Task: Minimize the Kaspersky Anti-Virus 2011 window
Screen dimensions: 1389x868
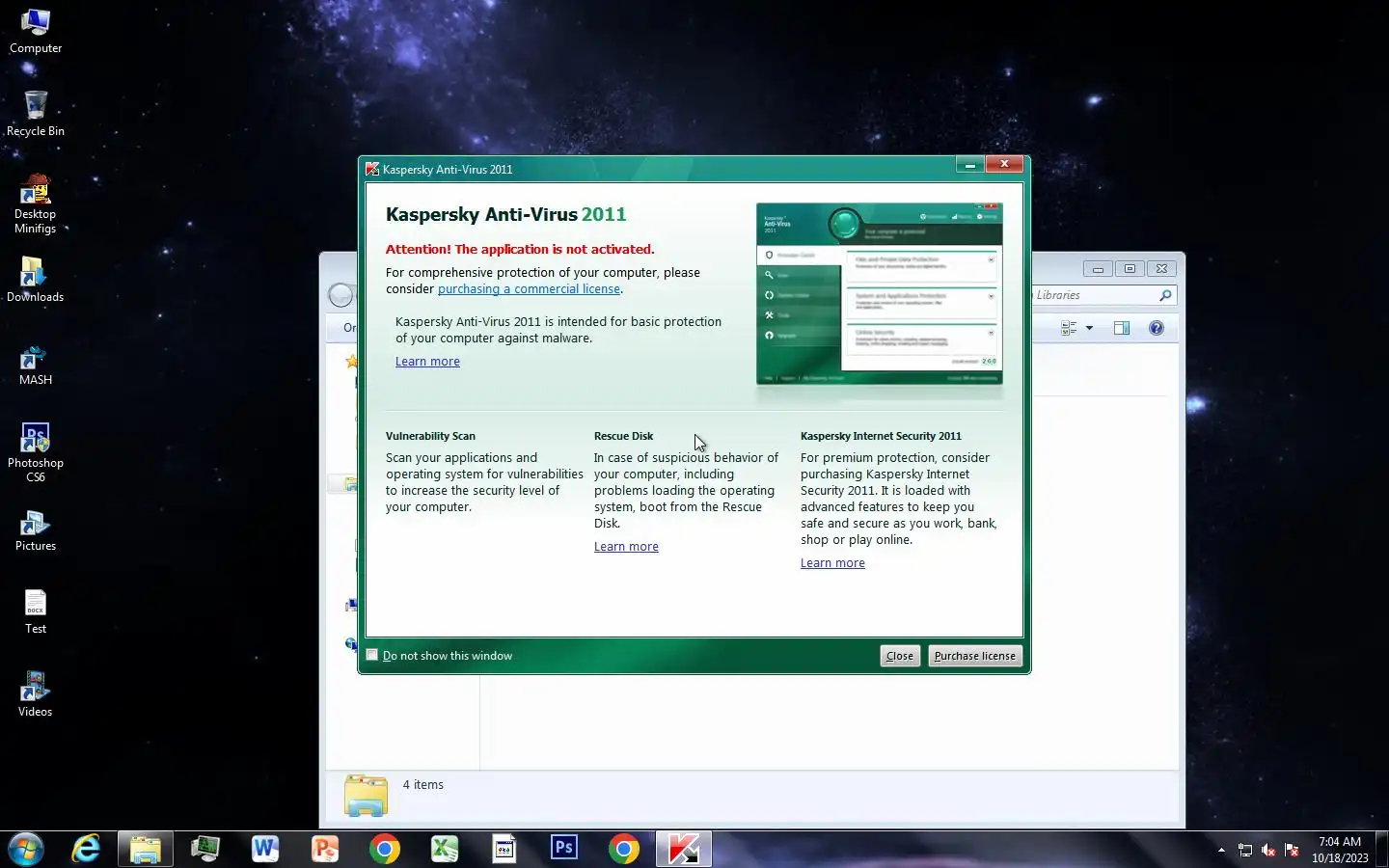Action: coord(970,165)
